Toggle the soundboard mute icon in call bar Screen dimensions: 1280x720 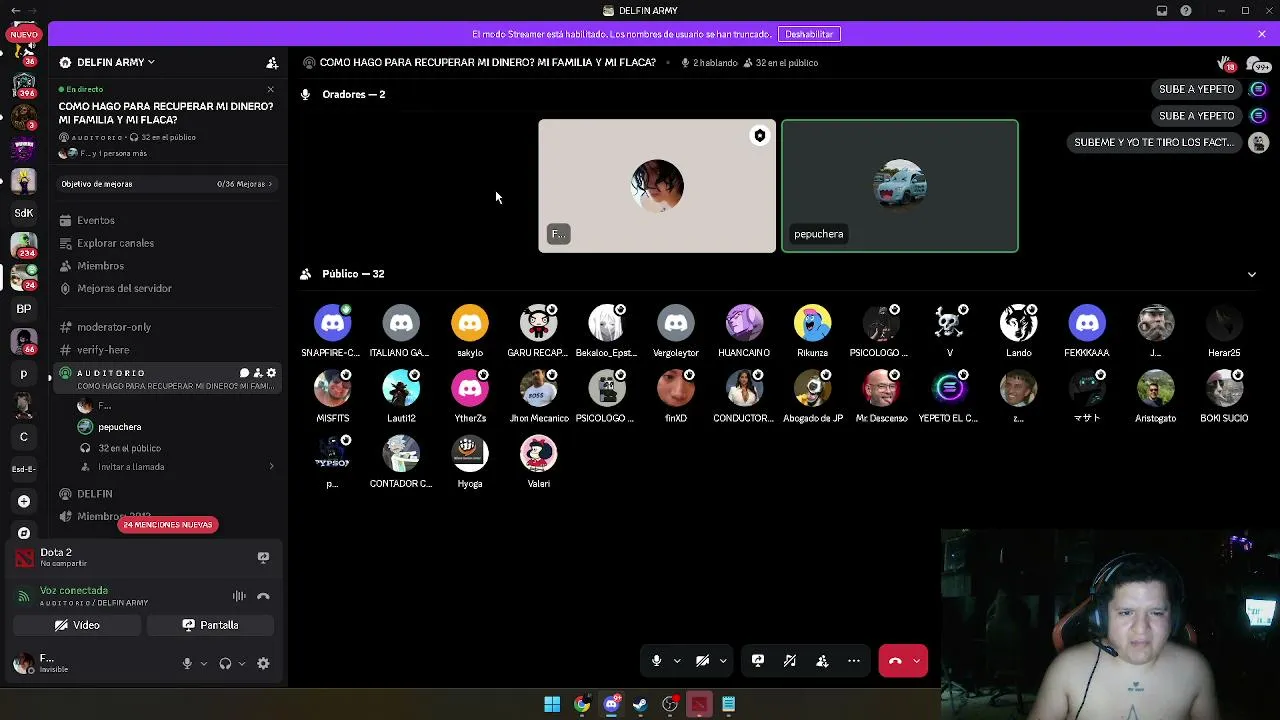click(790, 661)
